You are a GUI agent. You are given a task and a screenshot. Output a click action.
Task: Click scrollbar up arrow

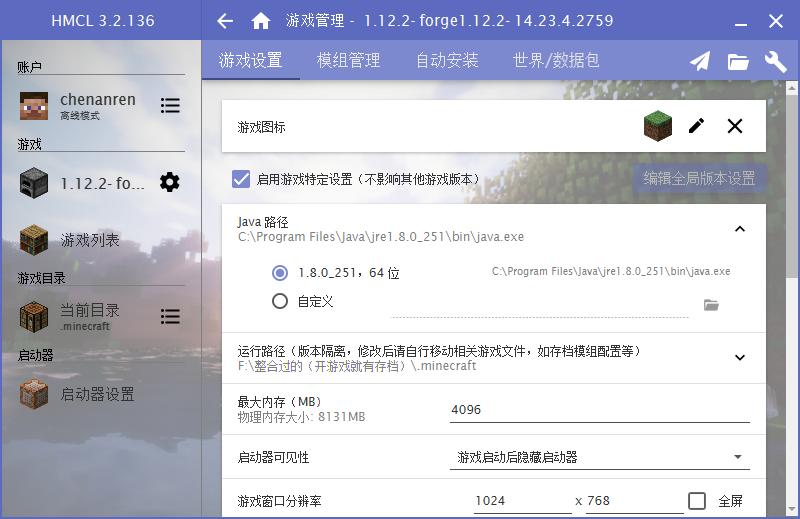click(x=792, y=88)
